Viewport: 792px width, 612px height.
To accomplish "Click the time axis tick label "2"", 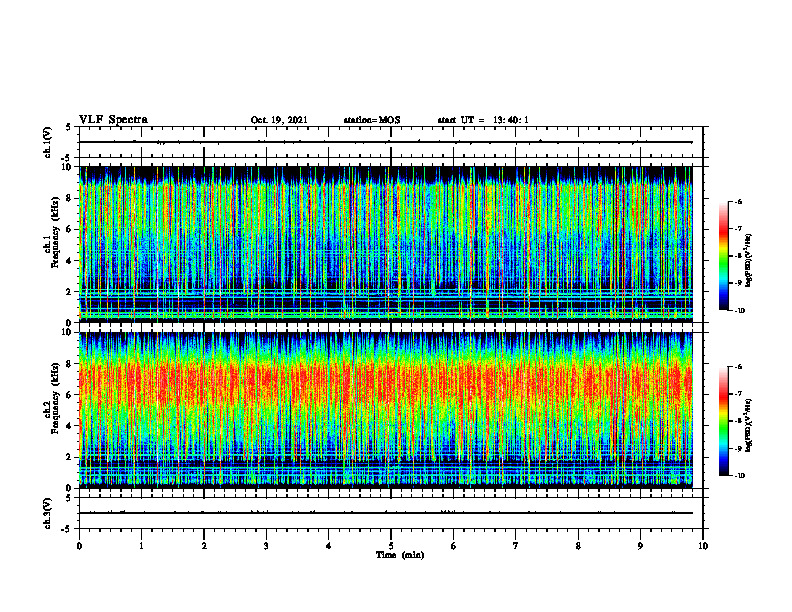I will coord(204,546).
